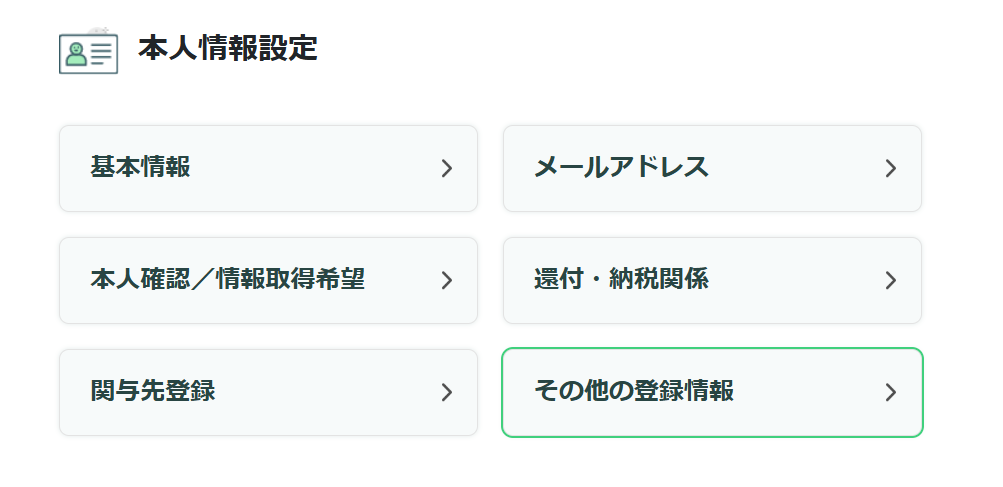Click the arrow icon beside メールアドレス

[x=891, y=169]
